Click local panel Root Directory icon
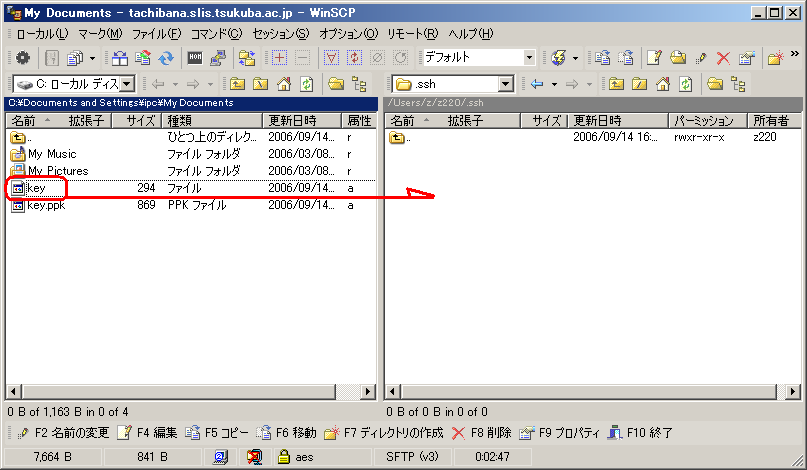807x470 pixels. click(260, 84)
